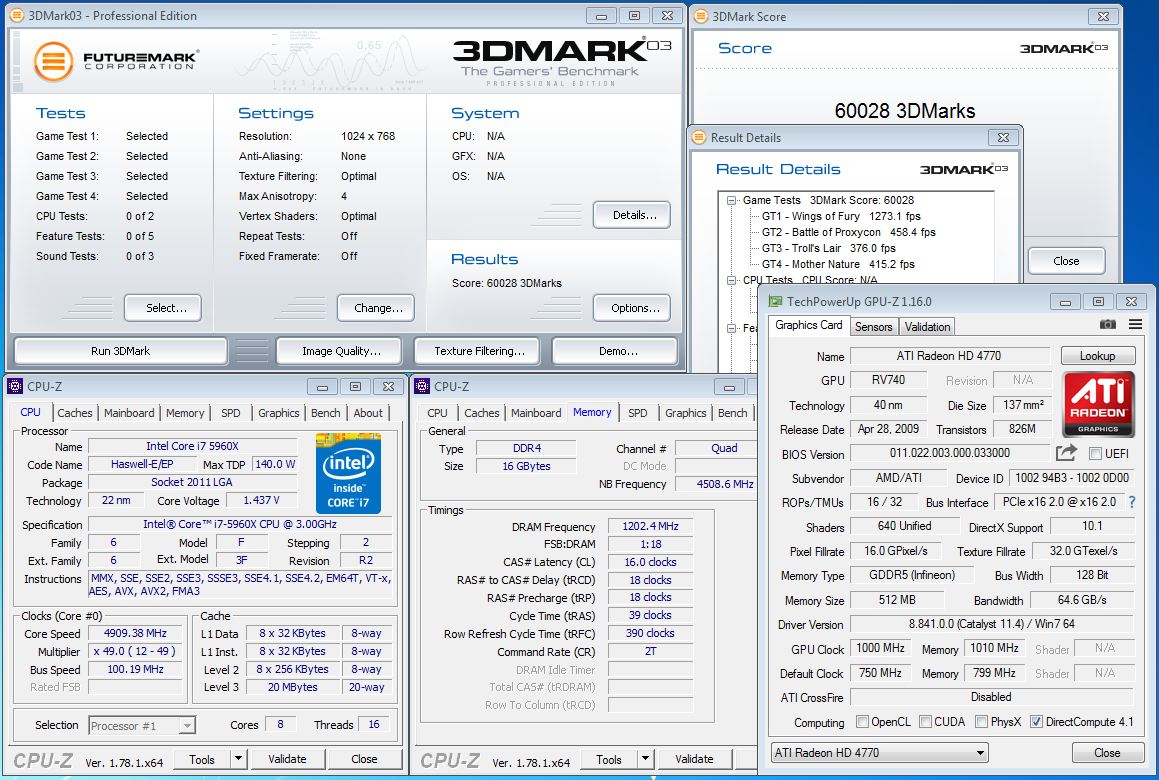Click the Texture Filtering button
This screenshot has height=780, width=1159.
coord(479,351)
